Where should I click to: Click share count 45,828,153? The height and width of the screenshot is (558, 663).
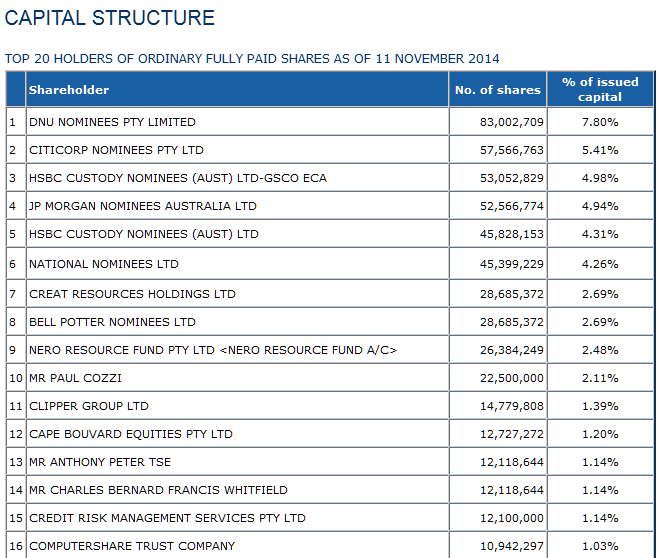pos(512,234)
